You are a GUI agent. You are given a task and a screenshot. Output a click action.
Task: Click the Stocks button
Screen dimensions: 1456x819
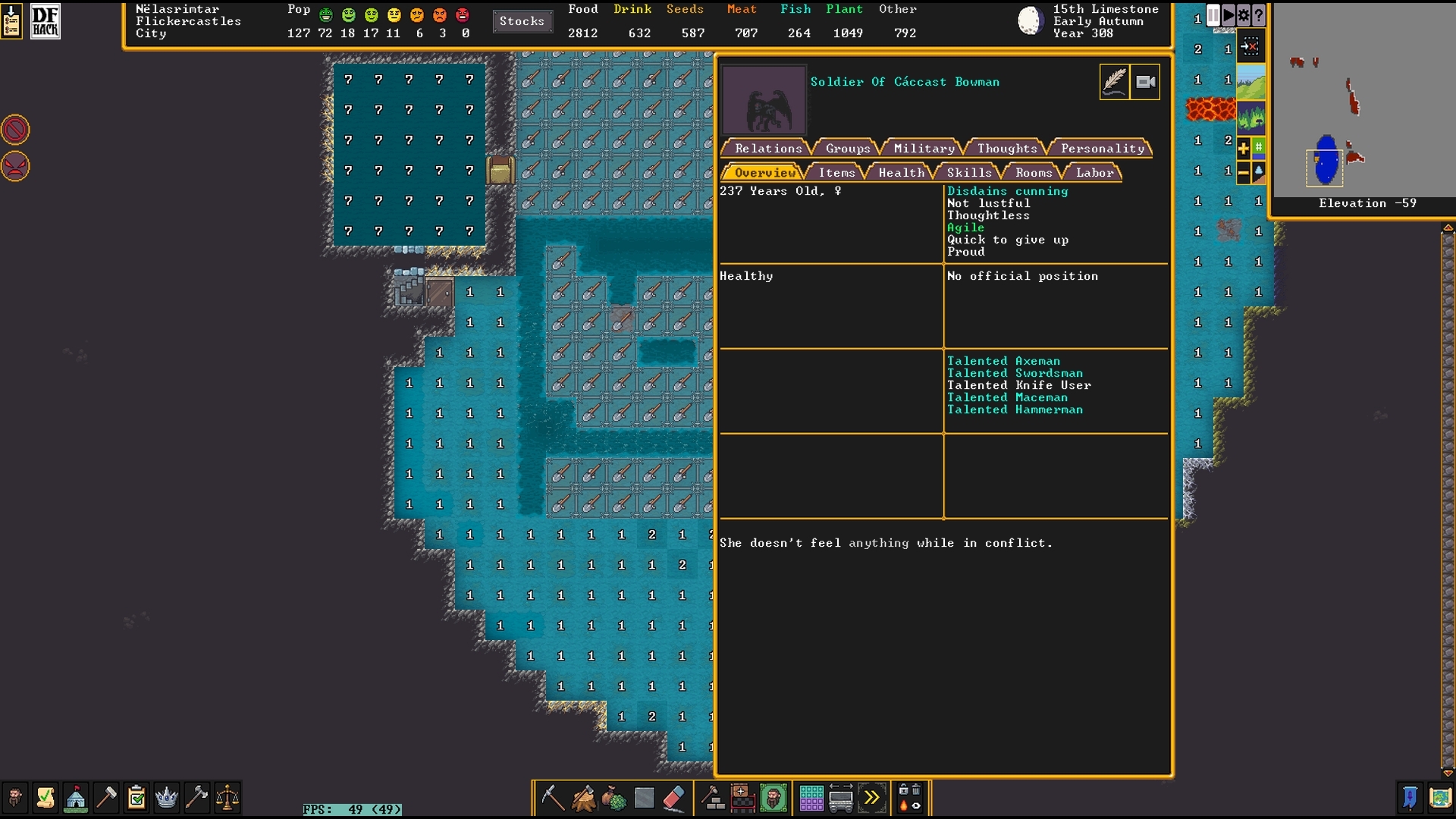522,21
